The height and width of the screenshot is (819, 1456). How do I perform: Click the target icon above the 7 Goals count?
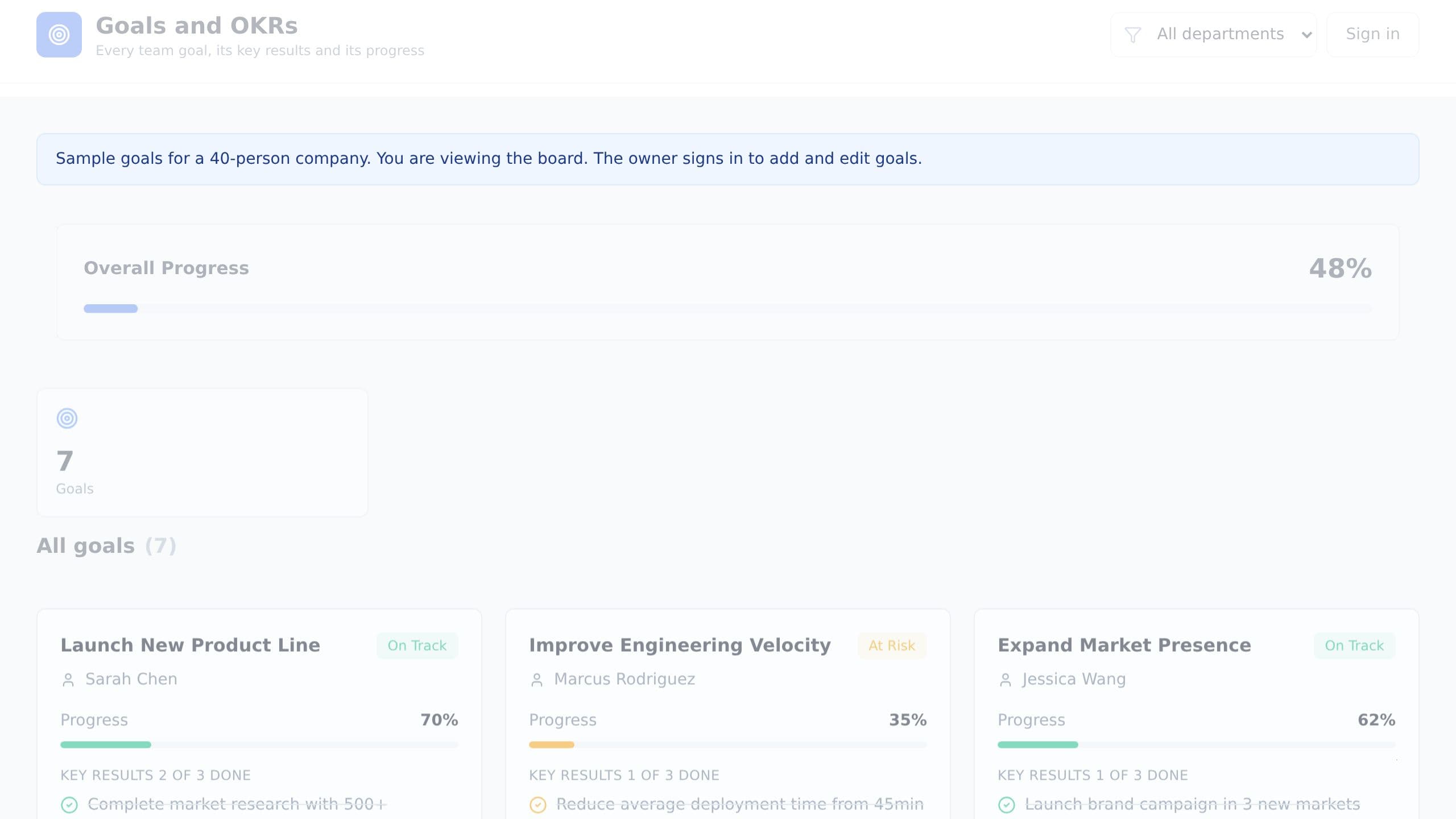pos(67,418)
